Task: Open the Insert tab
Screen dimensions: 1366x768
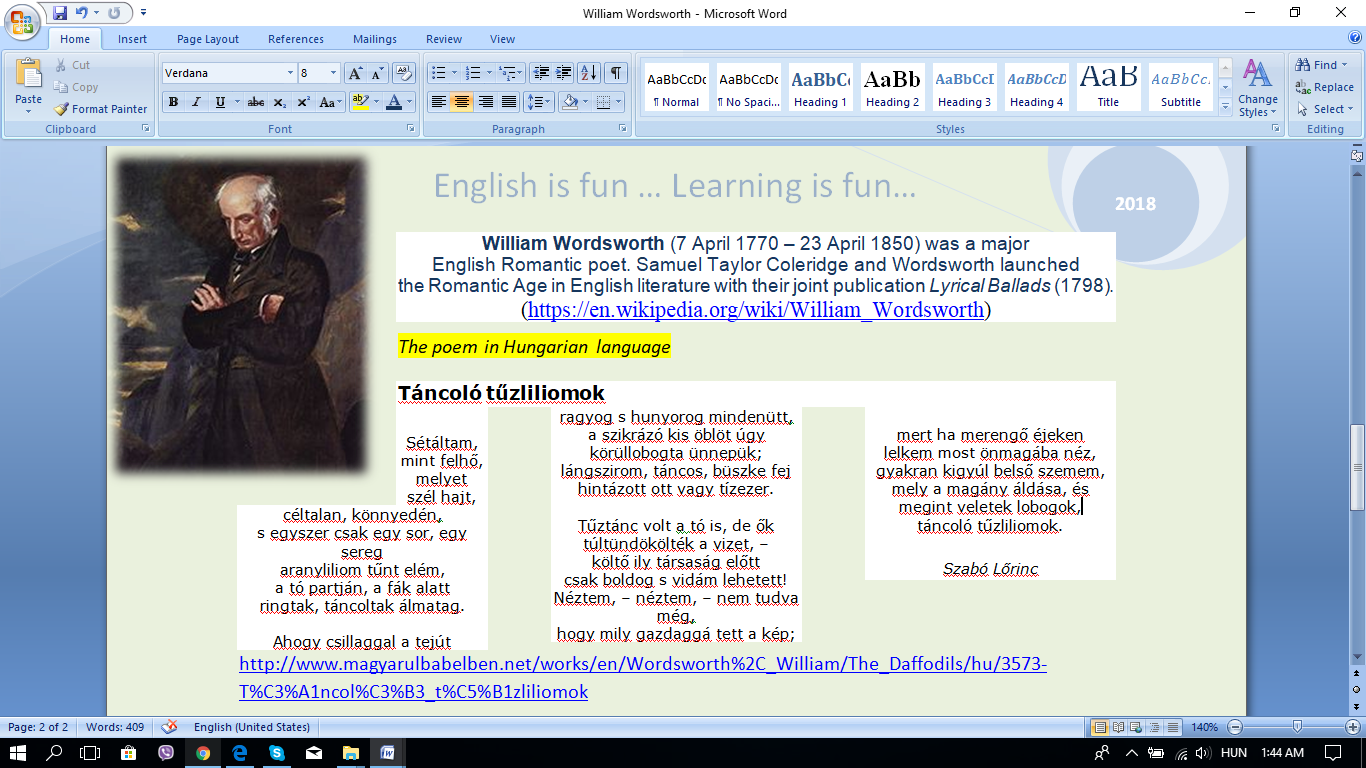Action: pyautogui.click(x=132, y=39)
